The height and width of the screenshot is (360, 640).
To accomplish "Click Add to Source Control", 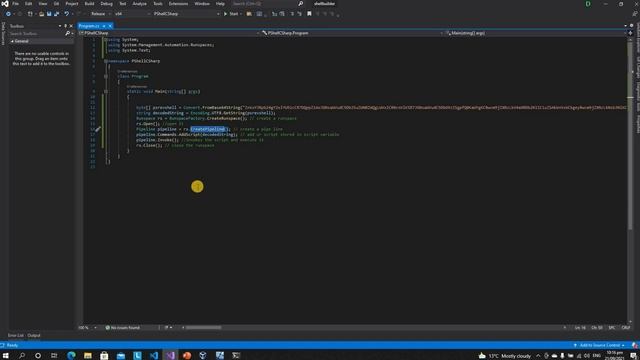I will 599,345.
